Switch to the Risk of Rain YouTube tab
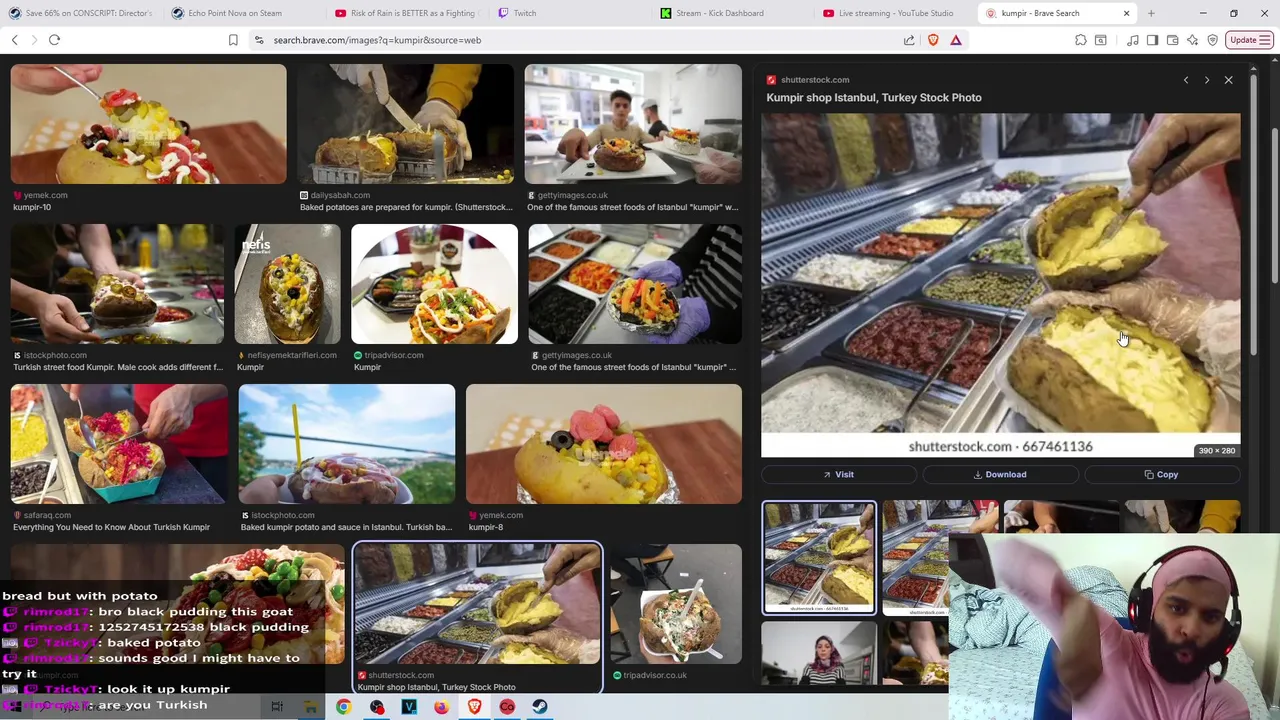This screenshot has width=1280, height=720. pos(405,13)
